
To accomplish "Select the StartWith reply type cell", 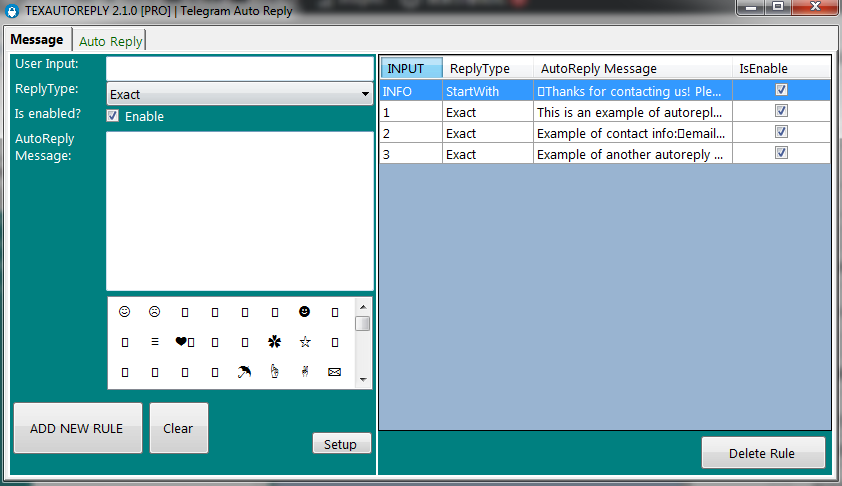I will [488, 91].
